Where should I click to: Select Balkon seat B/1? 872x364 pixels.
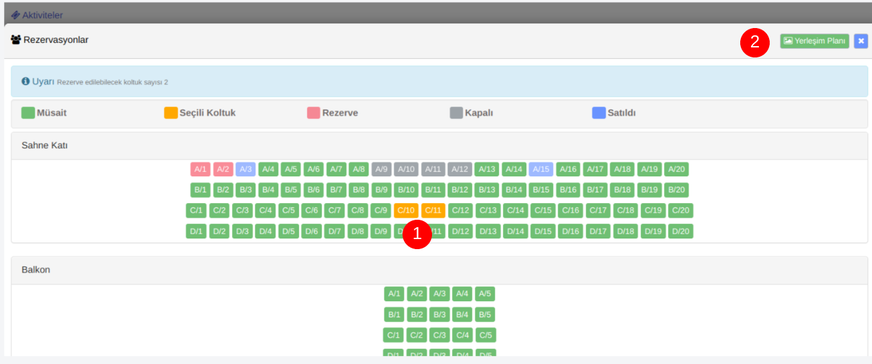pos(394,315)
